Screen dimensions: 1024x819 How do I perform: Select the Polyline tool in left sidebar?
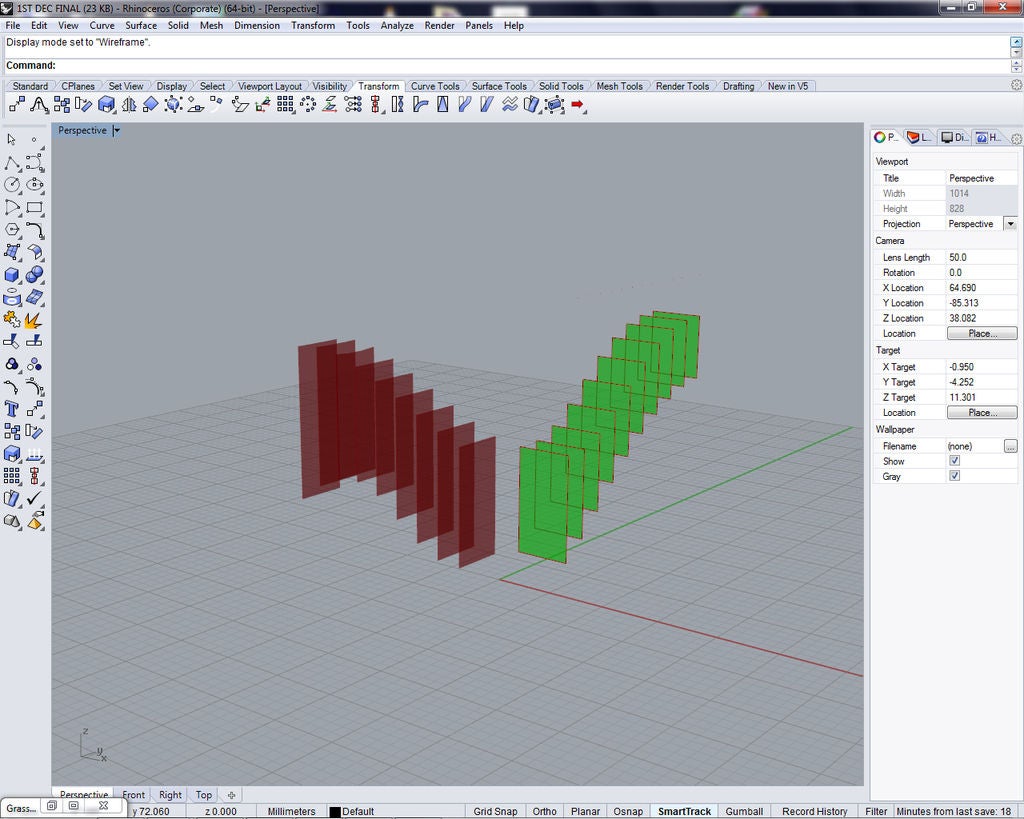point(11,163)
